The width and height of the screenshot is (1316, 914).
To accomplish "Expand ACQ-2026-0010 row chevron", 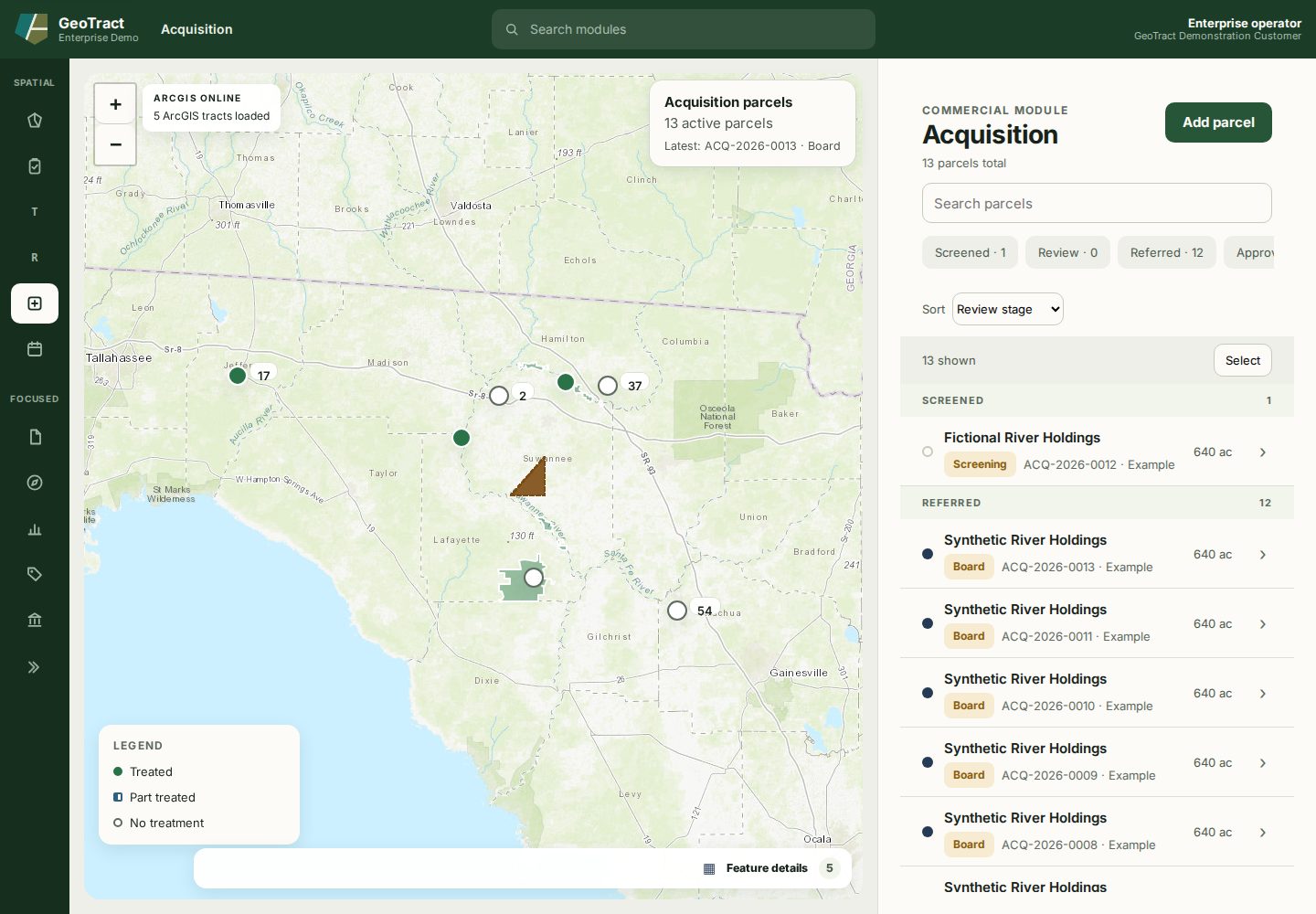I will [1263, 693].
